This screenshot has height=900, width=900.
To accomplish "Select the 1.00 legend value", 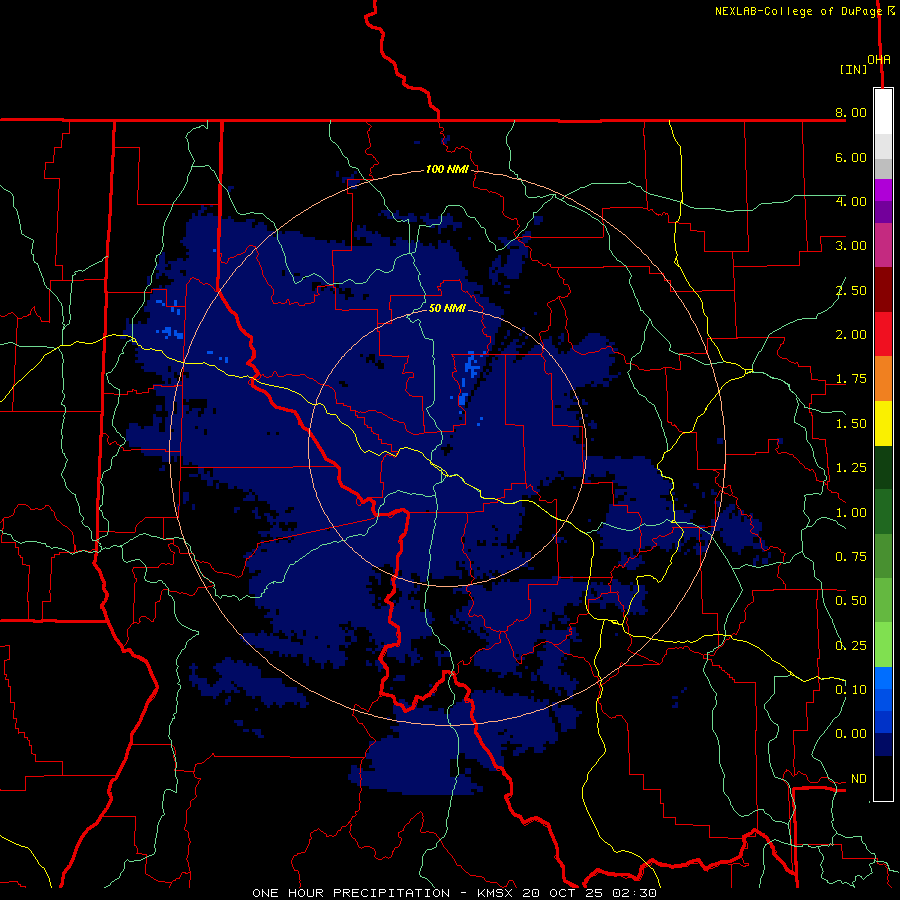I will click(x=851, y=513).
